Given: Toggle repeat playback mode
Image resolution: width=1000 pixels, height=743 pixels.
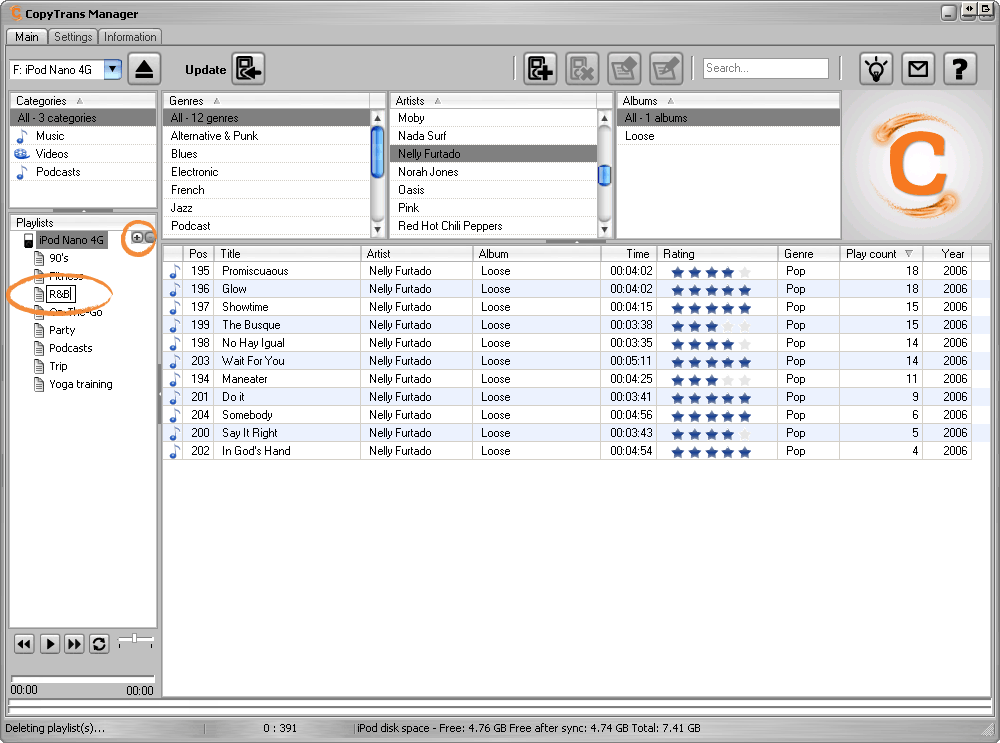Looking at the screenshot, I should 99,644.
